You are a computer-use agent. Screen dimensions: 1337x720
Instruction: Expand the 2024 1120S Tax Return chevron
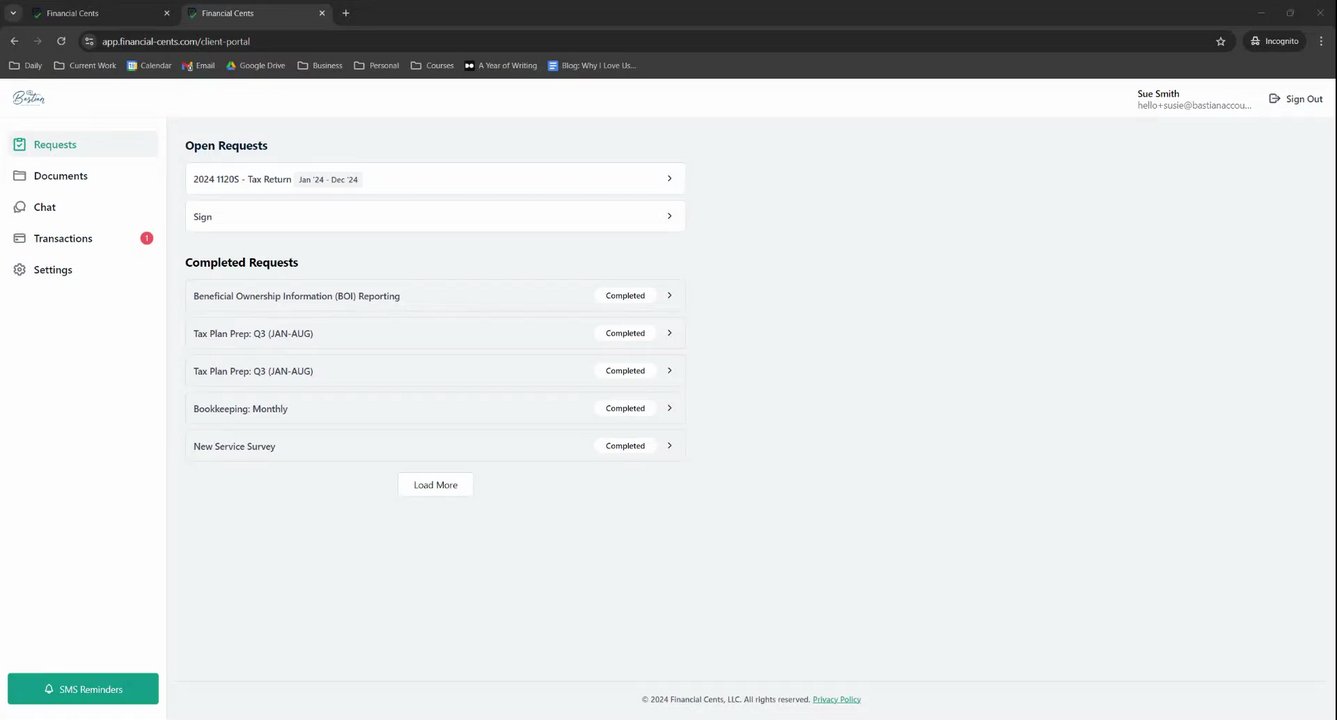coord(669,178)
